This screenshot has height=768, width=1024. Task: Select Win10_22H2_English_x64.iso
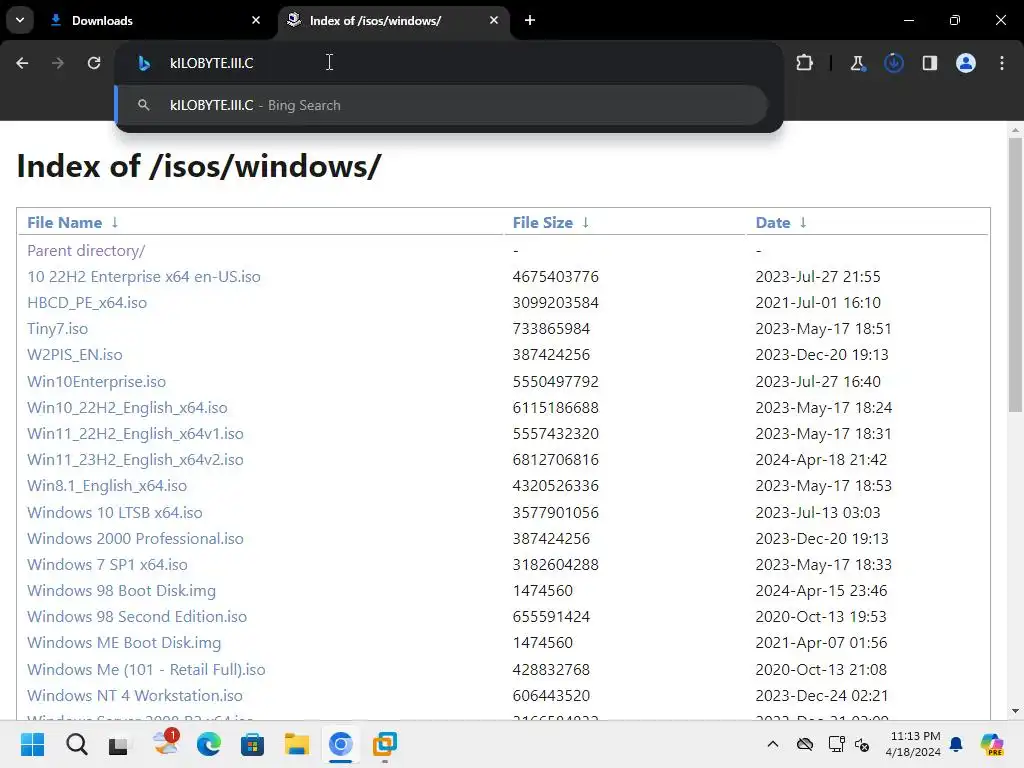127,408
